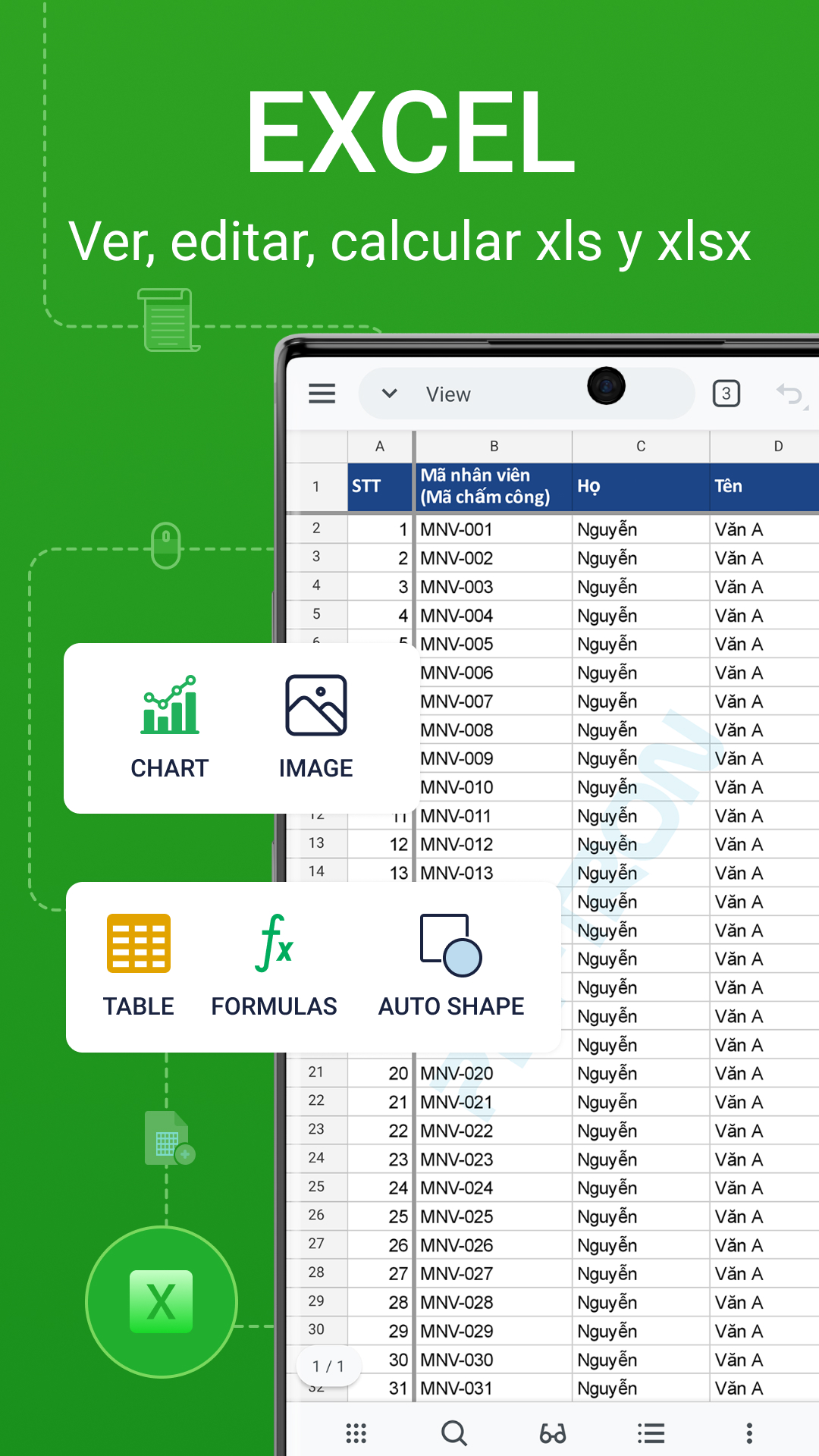Screen dimensions: 819x1456
Task: Select cell MNV-020
Action: click(494, 1073)
